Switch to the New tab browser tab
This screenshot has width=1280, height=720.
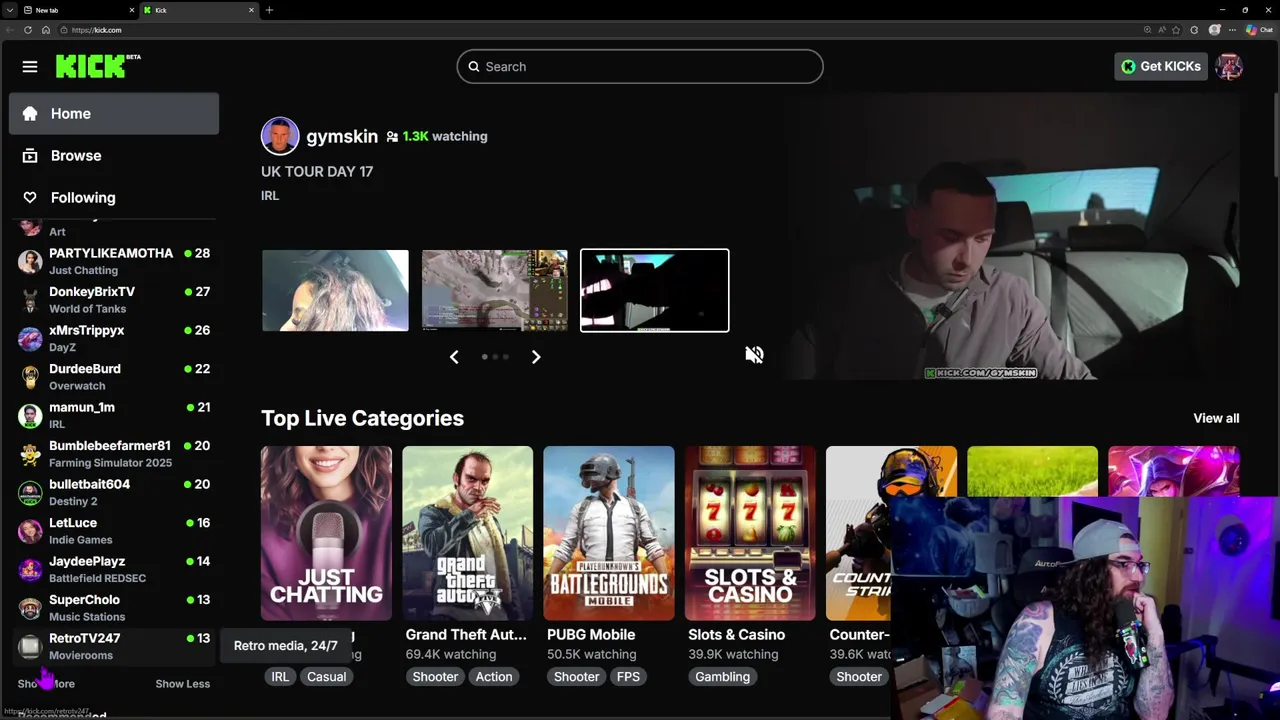(79, 10)
